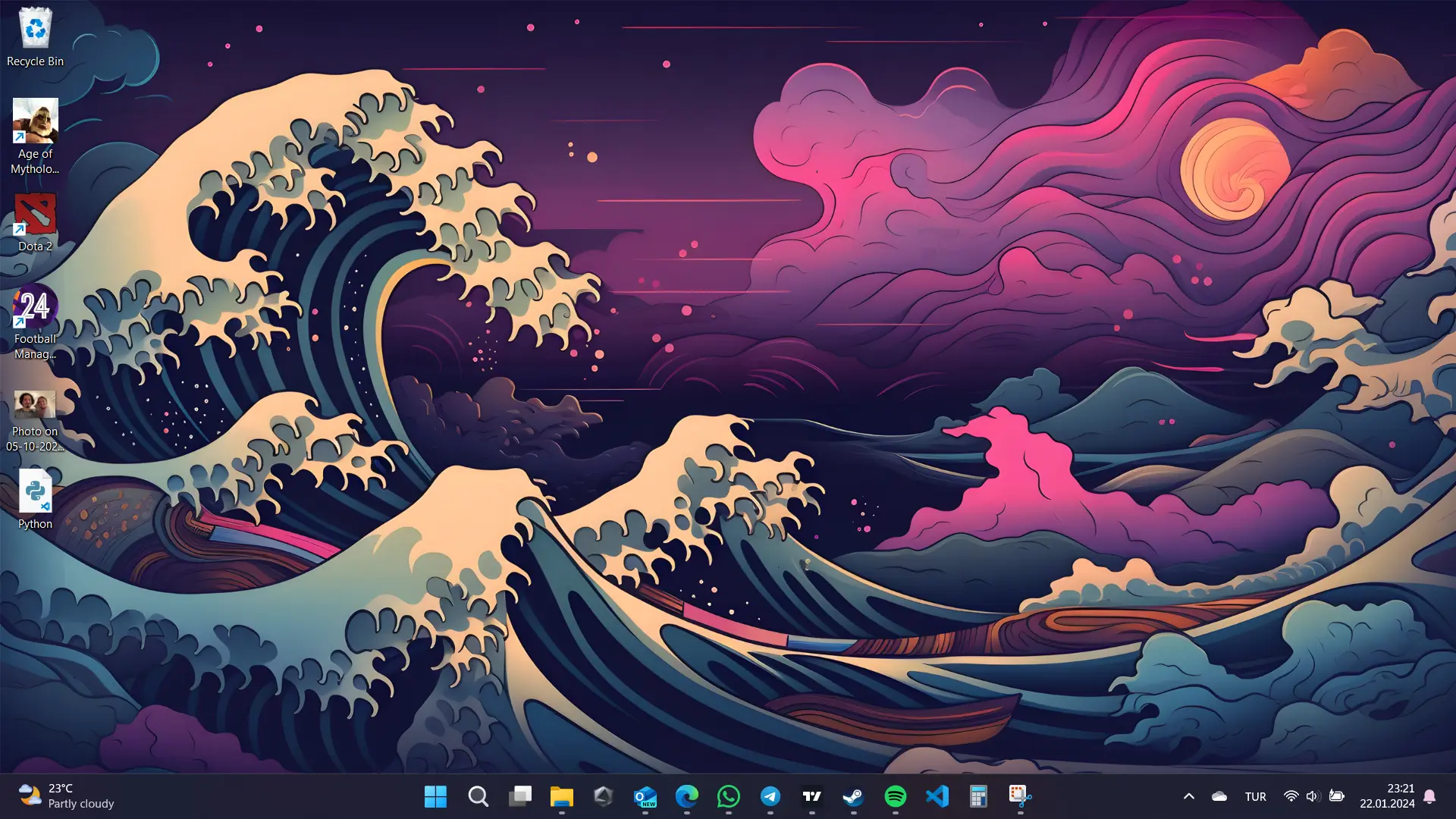Image resolution: width=1456 pixels, height=819 pixels.
Task: Open the notification bell
Action: pyautogui.click(x=1429, y=796)
